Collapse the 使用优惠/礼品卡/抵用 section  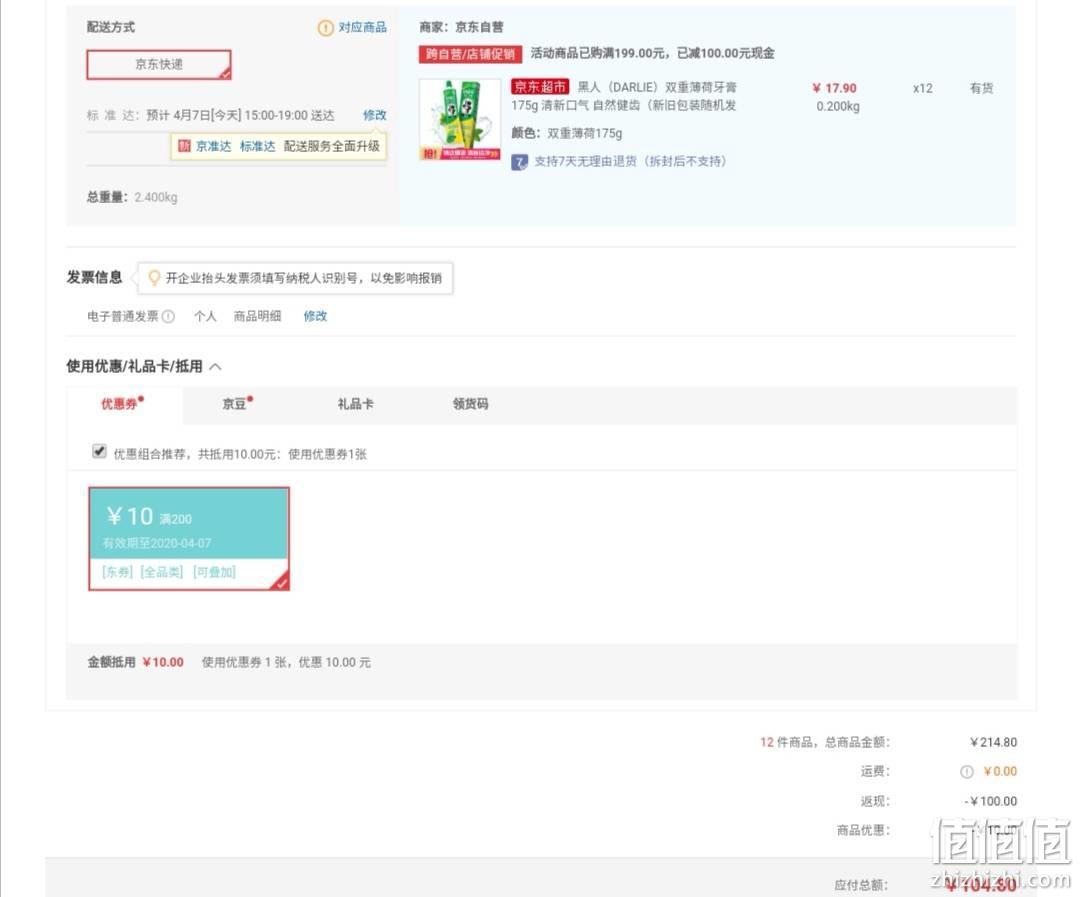click(x=215, y=367)
